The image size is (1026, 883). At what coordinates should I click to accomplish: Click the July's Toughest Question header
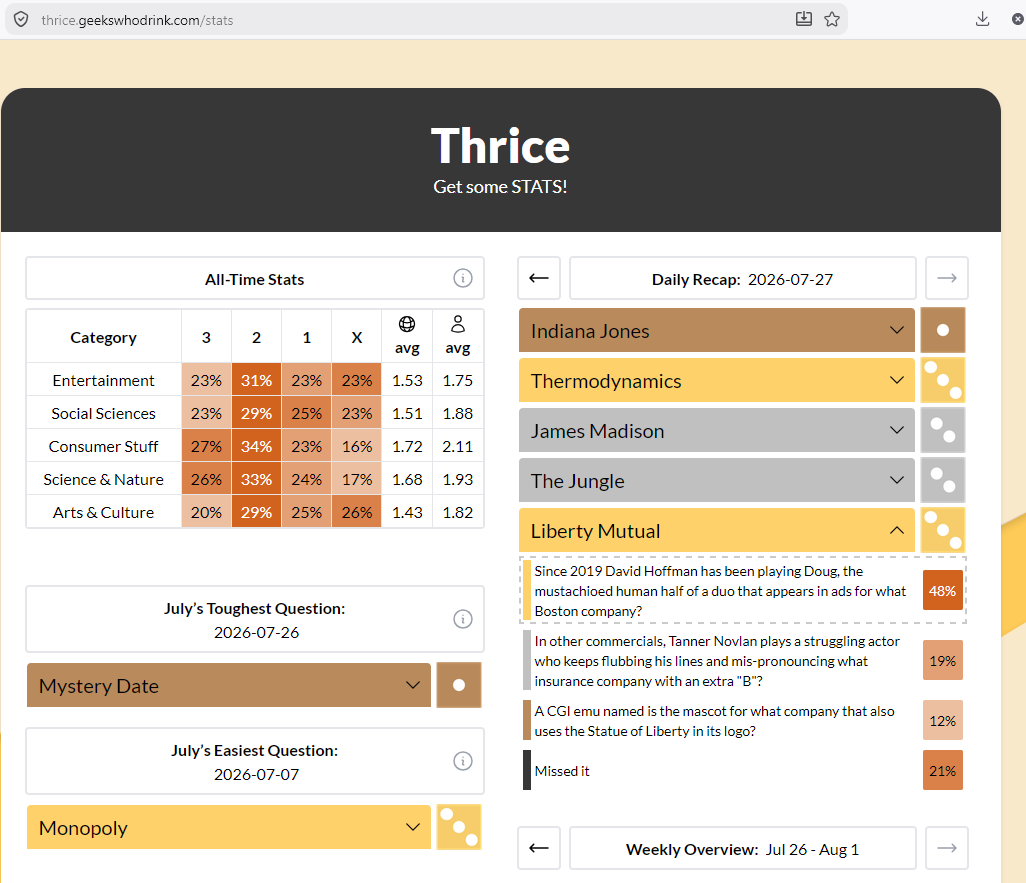[255, 619]
